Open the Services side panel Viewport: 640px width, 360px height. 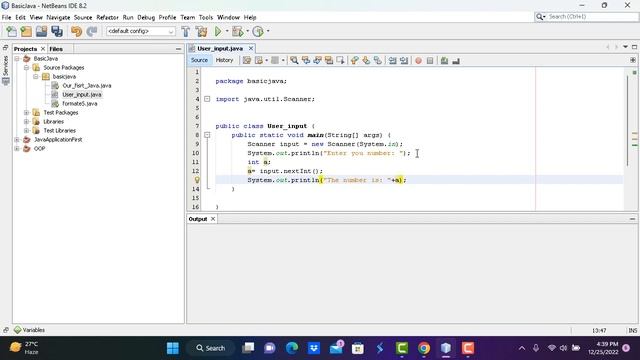coord(5,69)
